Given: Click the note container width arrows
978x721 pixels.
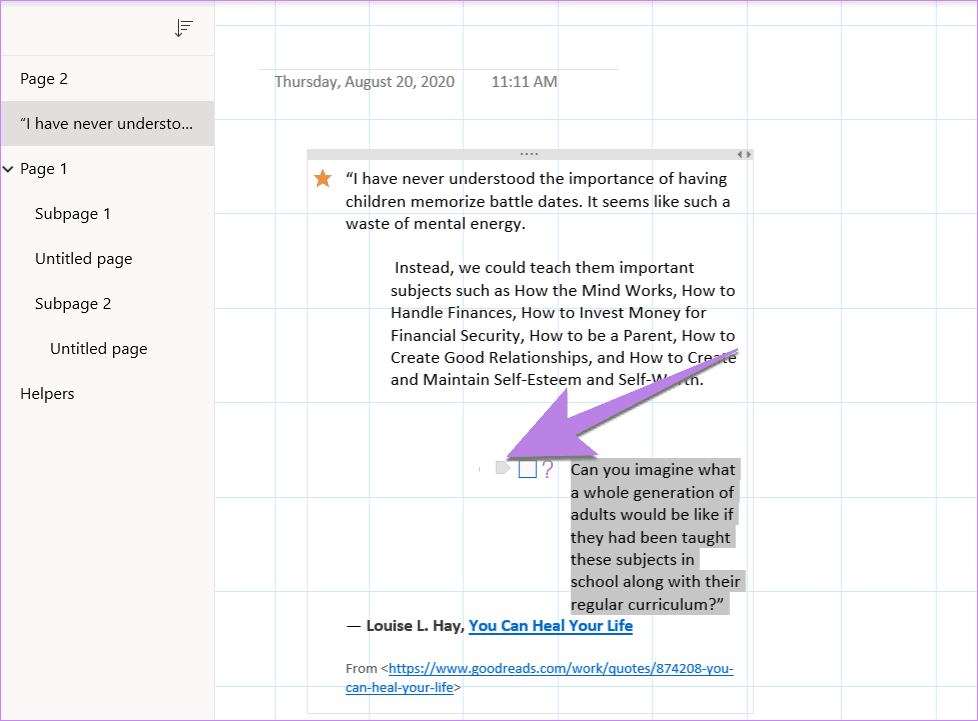Looking at the screenshot, I should [743, 154].
